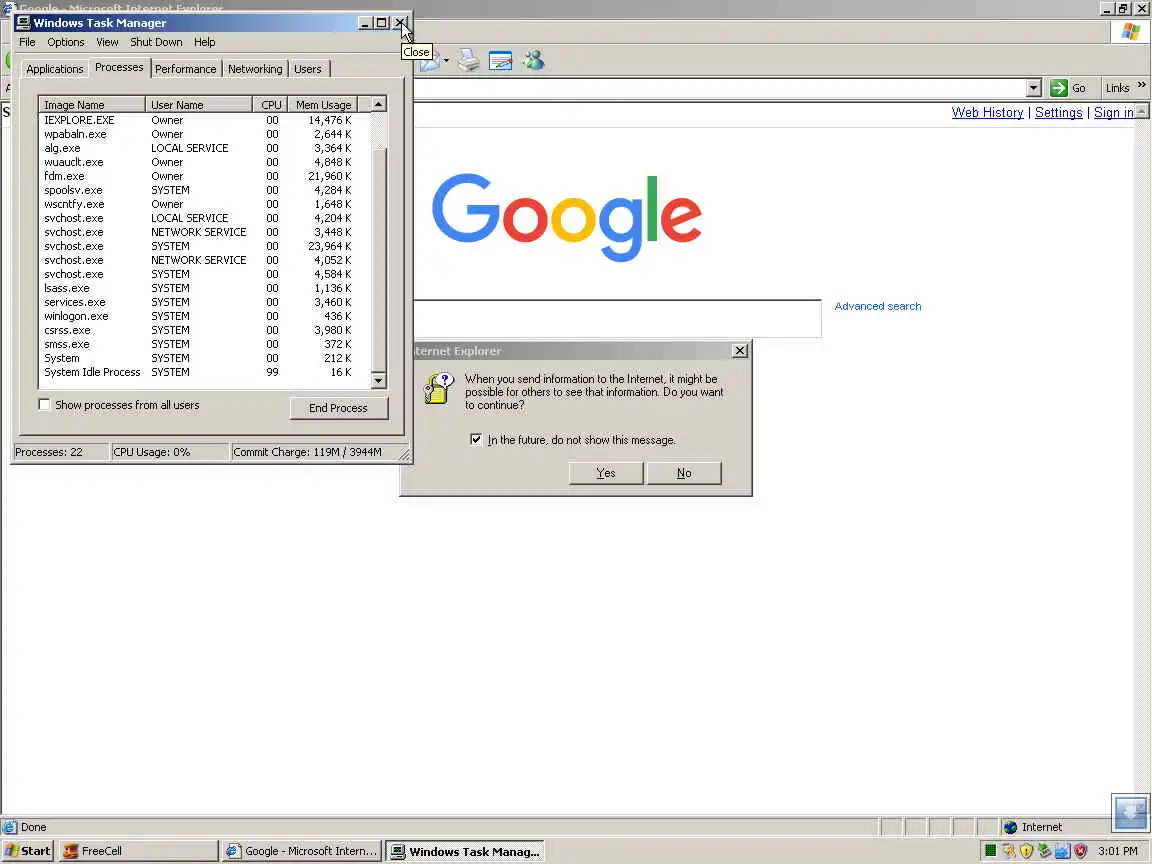Open the Messenger icon in IE toolbar

(x=533, y=60)
